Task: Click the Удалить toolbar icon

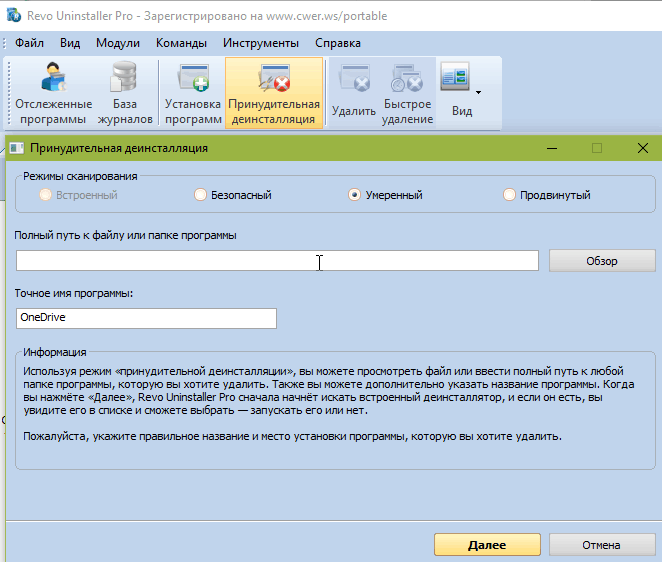Action: [x=354, y=93]
